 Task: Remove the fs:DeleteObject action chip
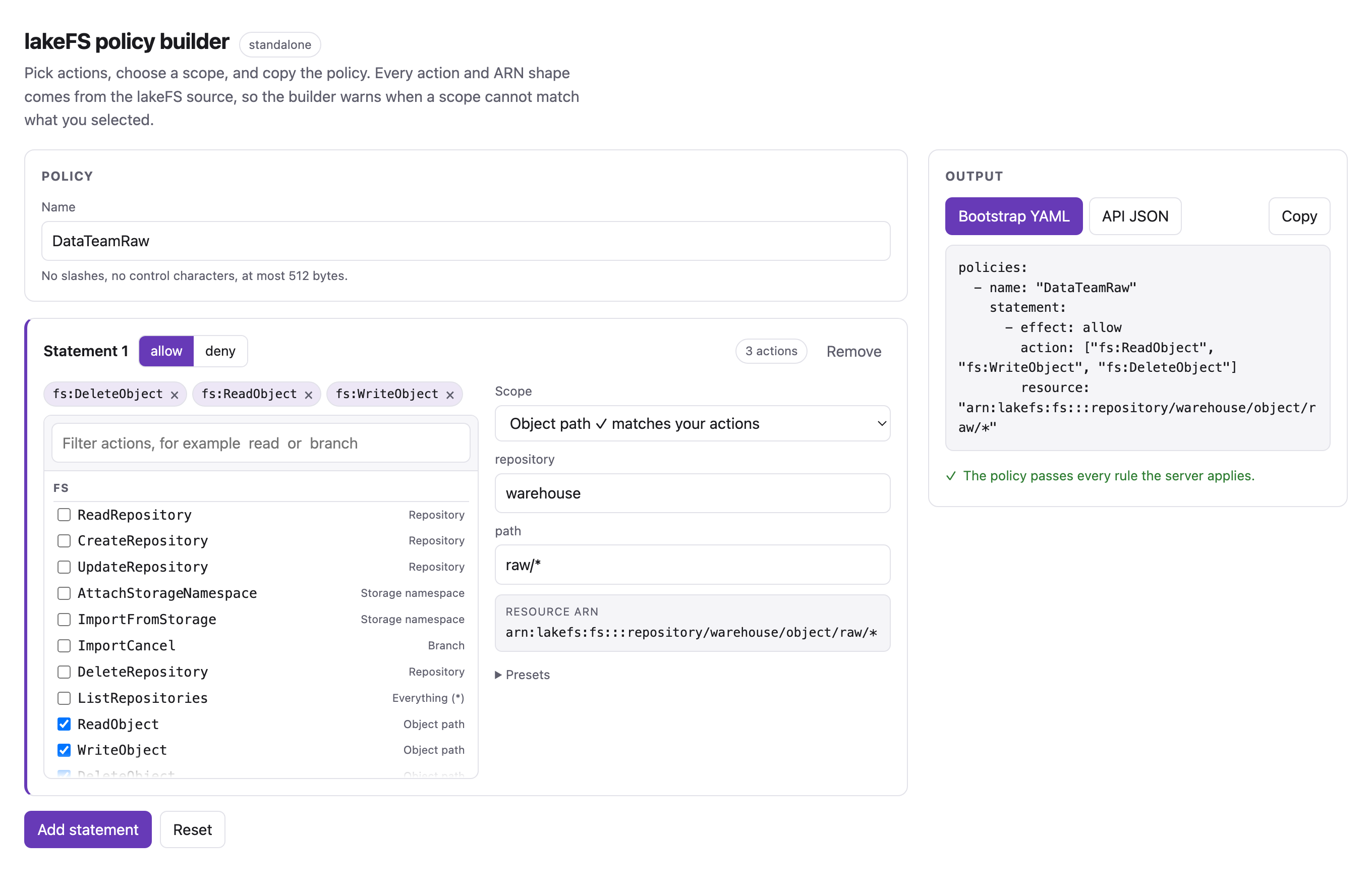click(175, 395)
